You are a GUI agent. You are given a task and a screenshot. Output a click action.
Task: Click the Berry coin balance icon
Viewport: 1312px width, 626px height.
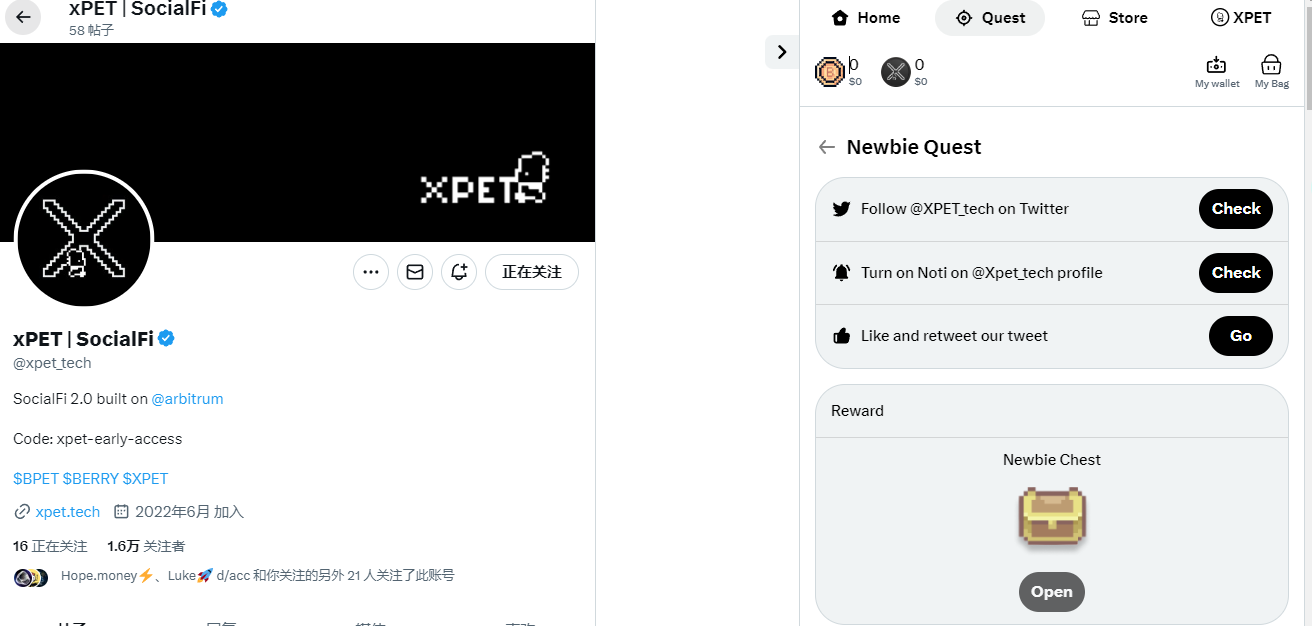pos(831,71)
